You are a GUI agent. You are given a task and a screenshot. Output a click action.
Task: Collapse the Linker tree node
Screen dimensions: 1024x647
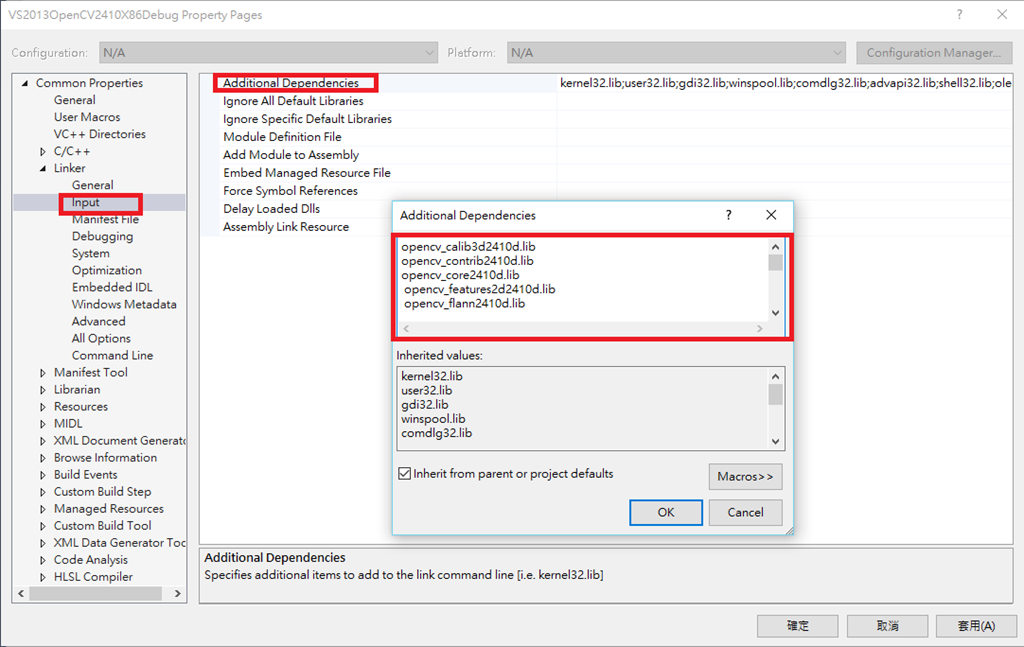pyautogui.click(x=43, y=168)
